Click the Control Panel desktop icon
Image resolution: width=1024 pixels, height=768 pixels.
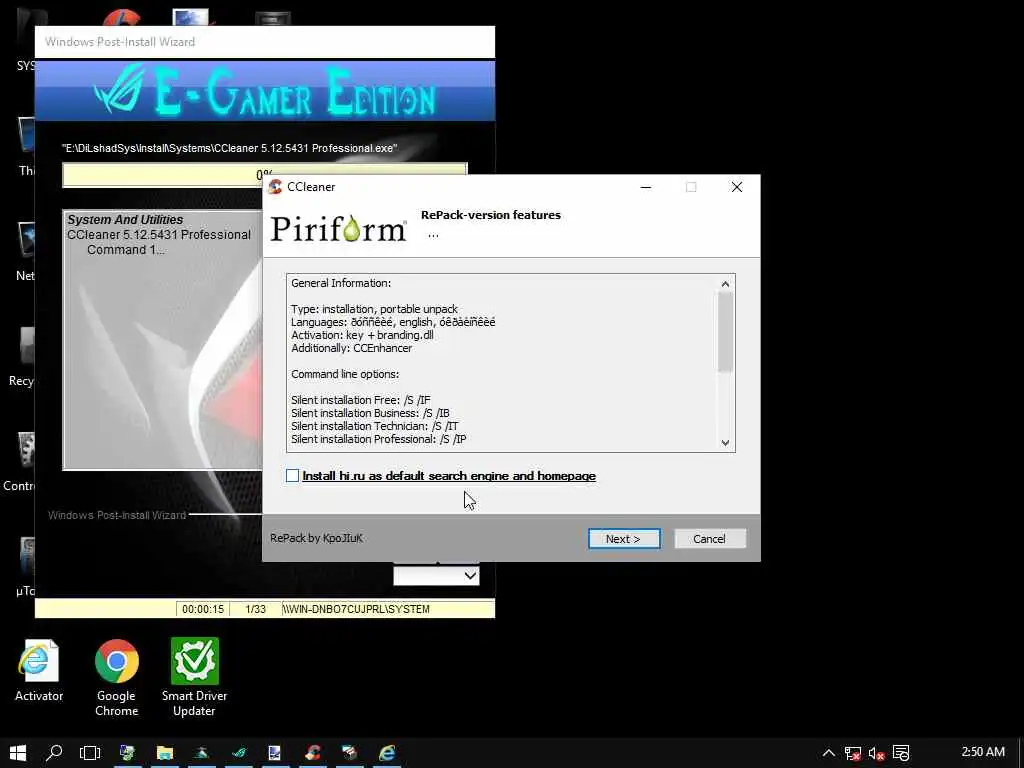pyautogui.click(x=20, y=461)
